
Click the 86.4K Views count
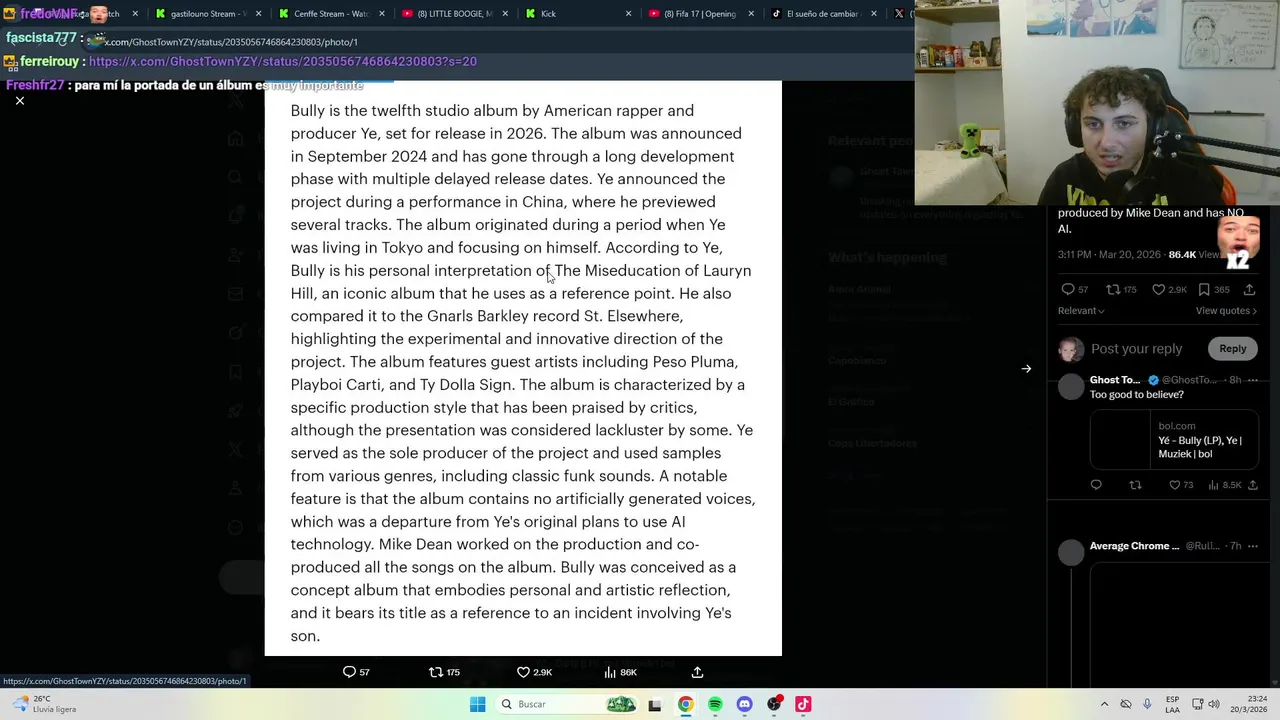pos(1194,255)
